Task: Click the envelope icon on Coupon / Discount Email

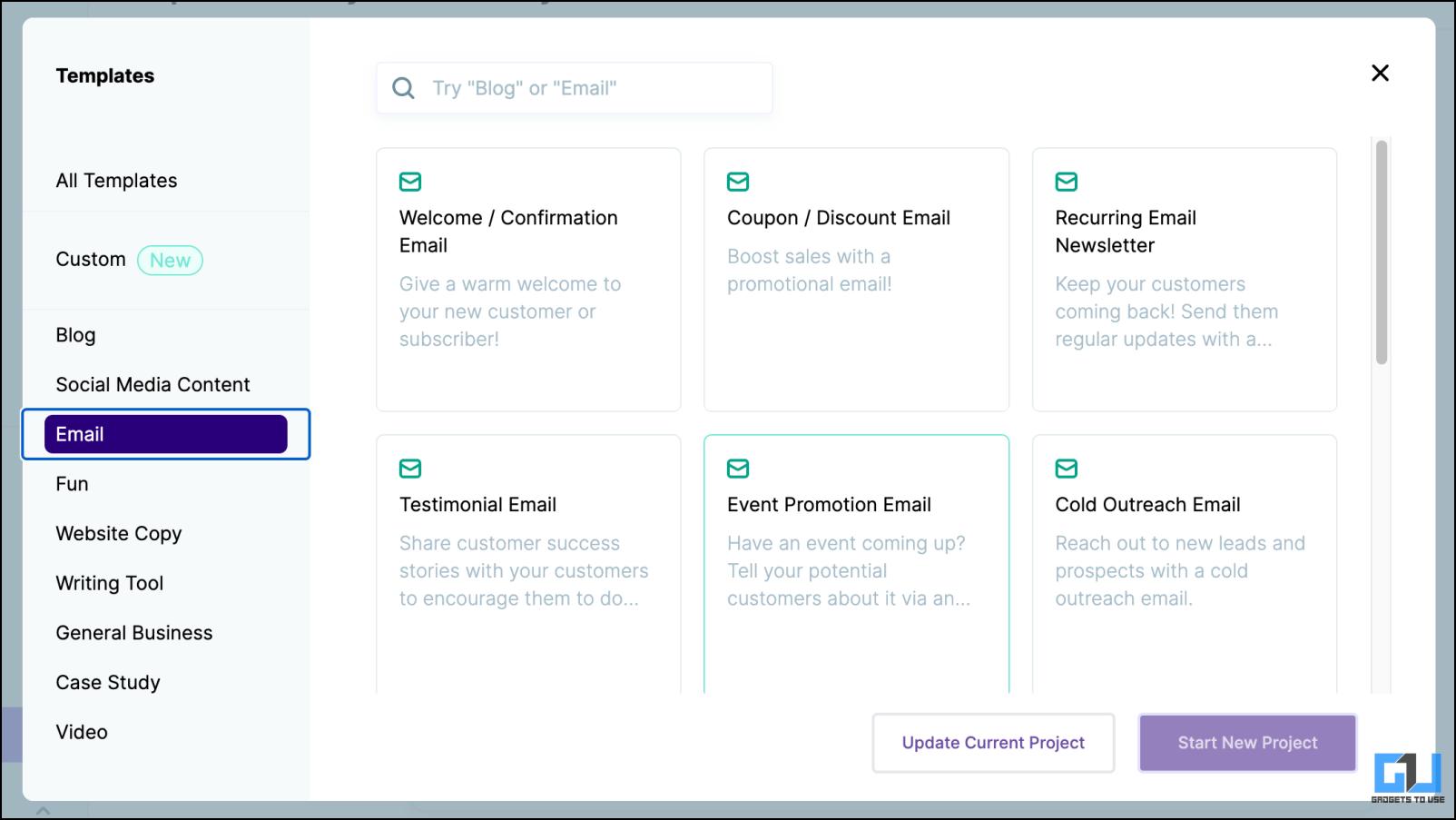Action: point(738,182)
